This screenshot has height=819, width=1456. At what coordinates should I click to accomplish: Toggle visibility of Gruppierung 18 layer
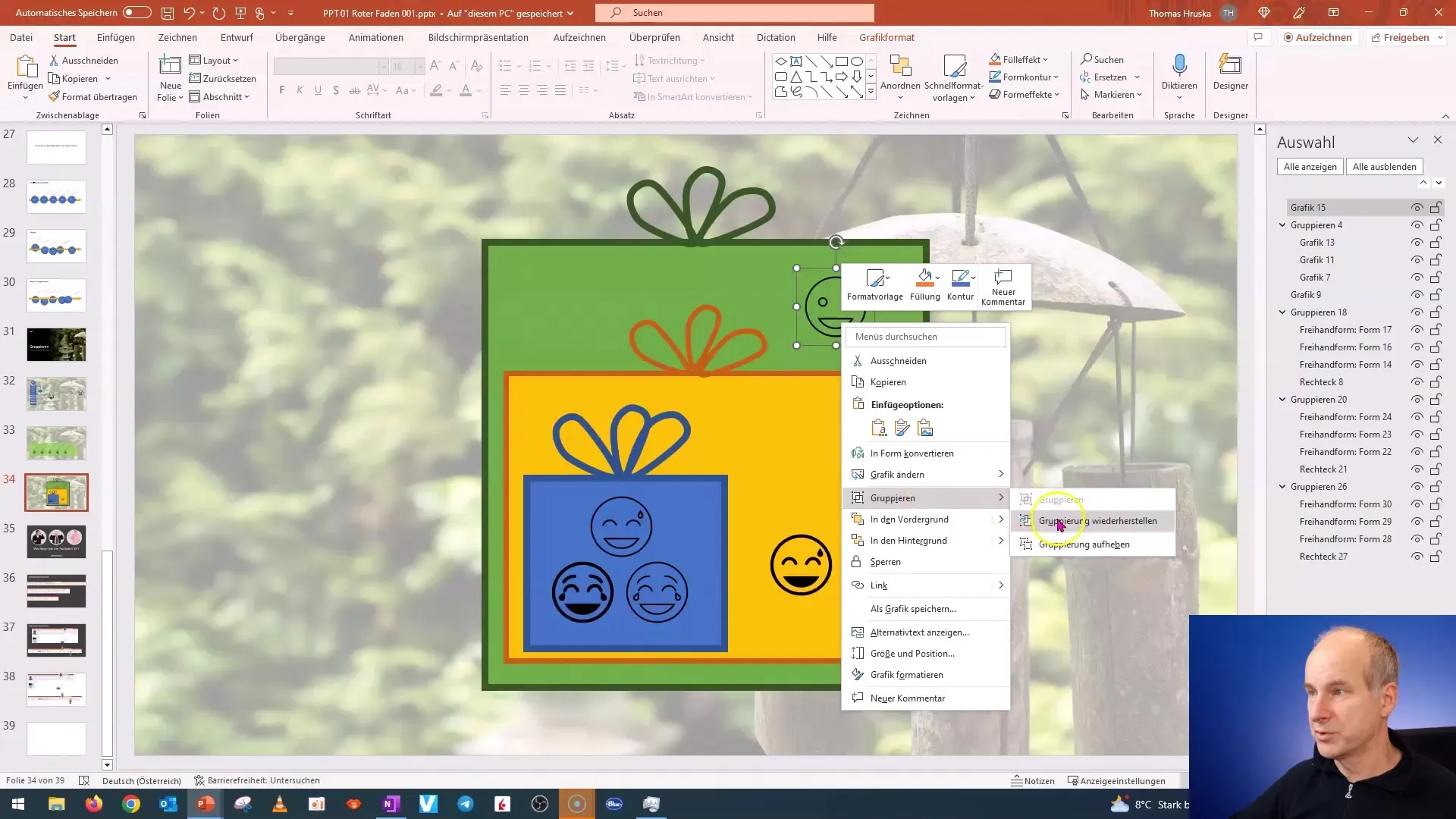(x=1417, y=312)
